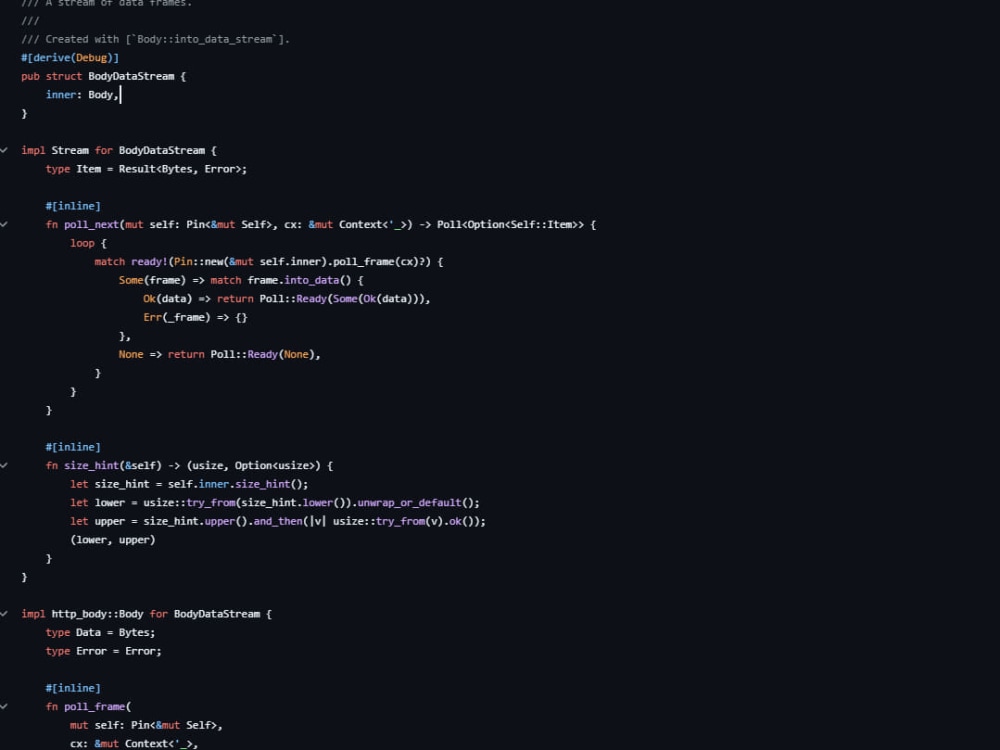Collapse the fn poll_next function fold

pyautogui.click(x=4, y=224)
